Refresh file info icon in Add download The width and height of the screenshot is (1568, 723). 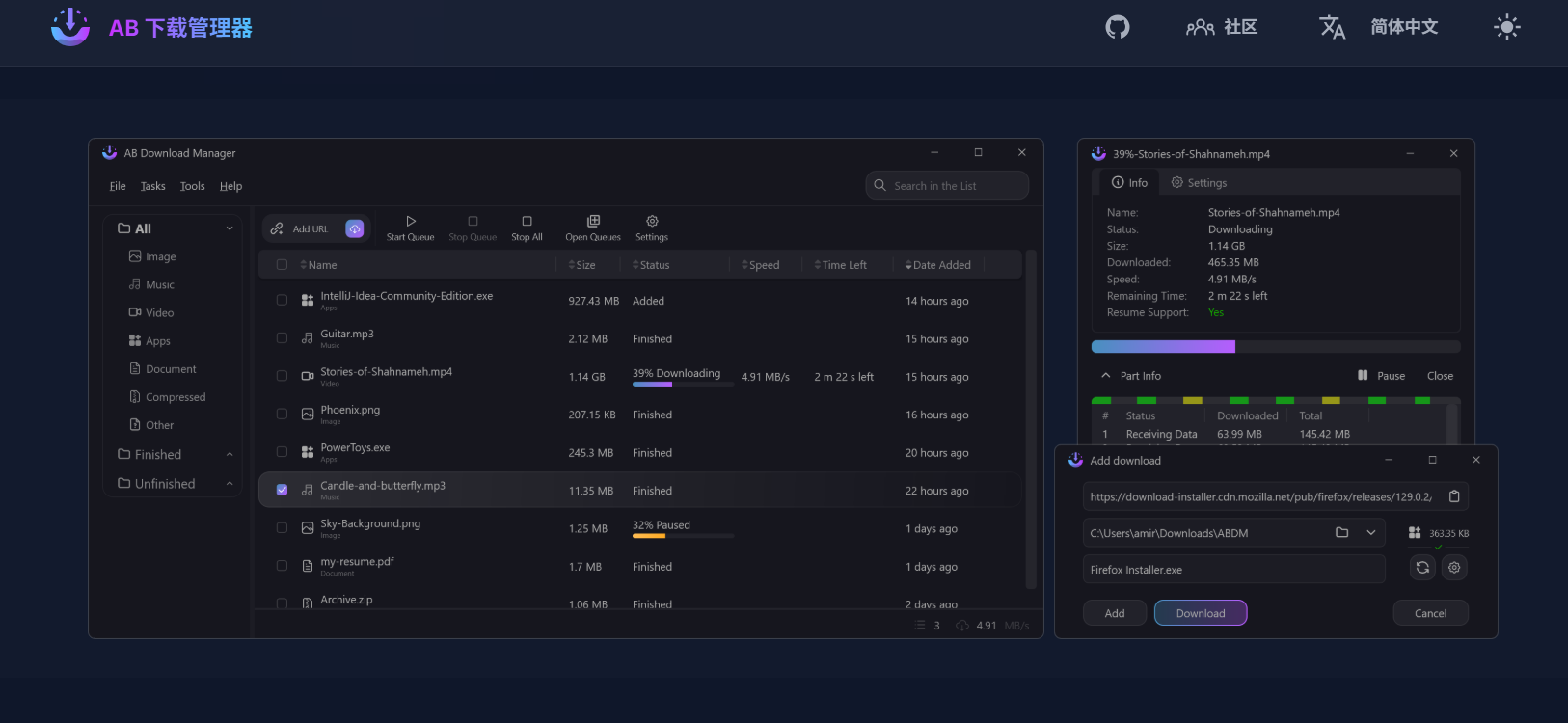pyautogui.click(x=1422, y=568)
